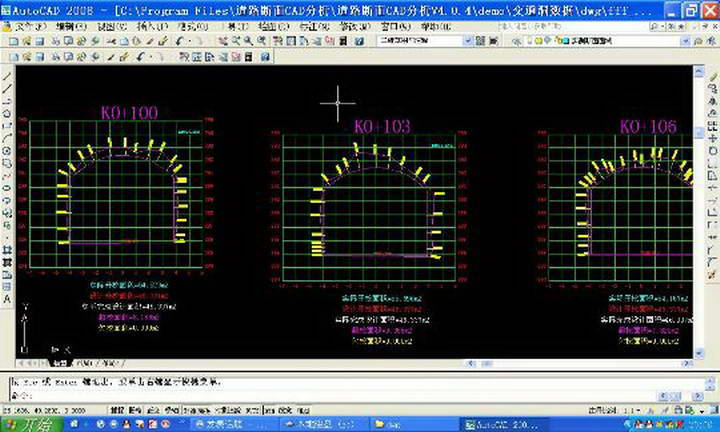This screenshot has height=432, width=720.
Task: Click the info center search input box
Action: pos(573,27)
